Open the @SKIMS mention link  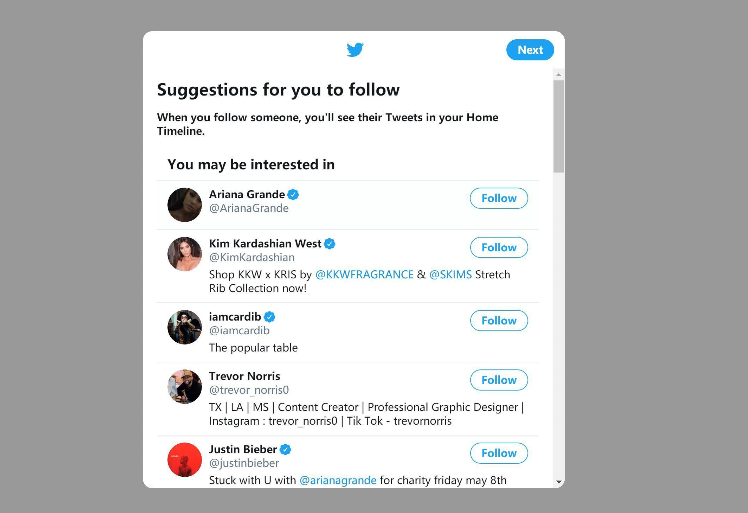(450, 274)
